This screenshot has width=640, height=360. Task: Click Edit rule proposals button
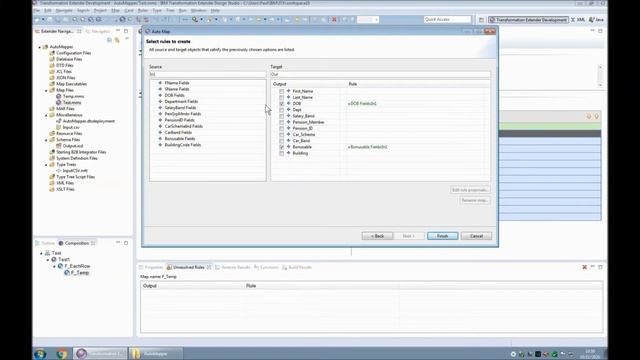(x=470, y=190)
